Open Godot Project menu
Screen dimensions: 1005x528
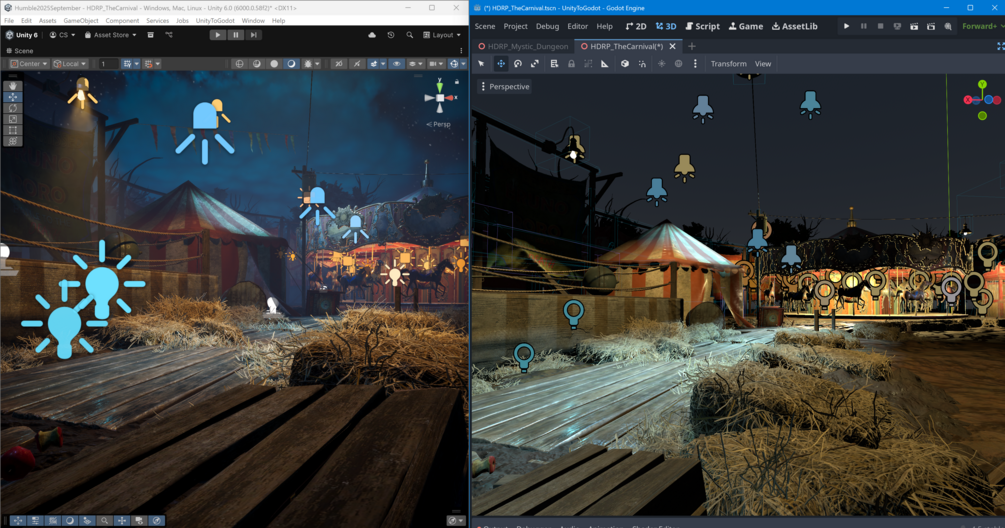pyautogui.click(x=515, y=26)
